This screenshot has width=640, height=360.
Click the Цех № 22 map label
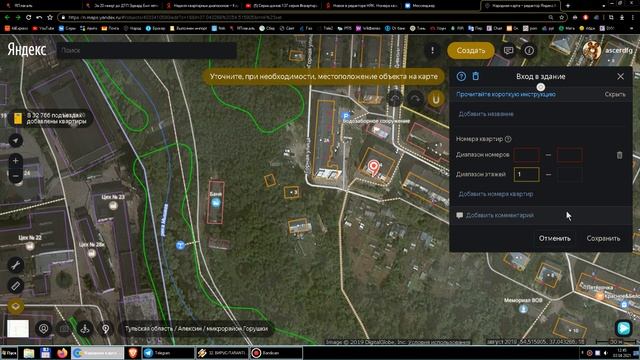(x=30, y=237)
